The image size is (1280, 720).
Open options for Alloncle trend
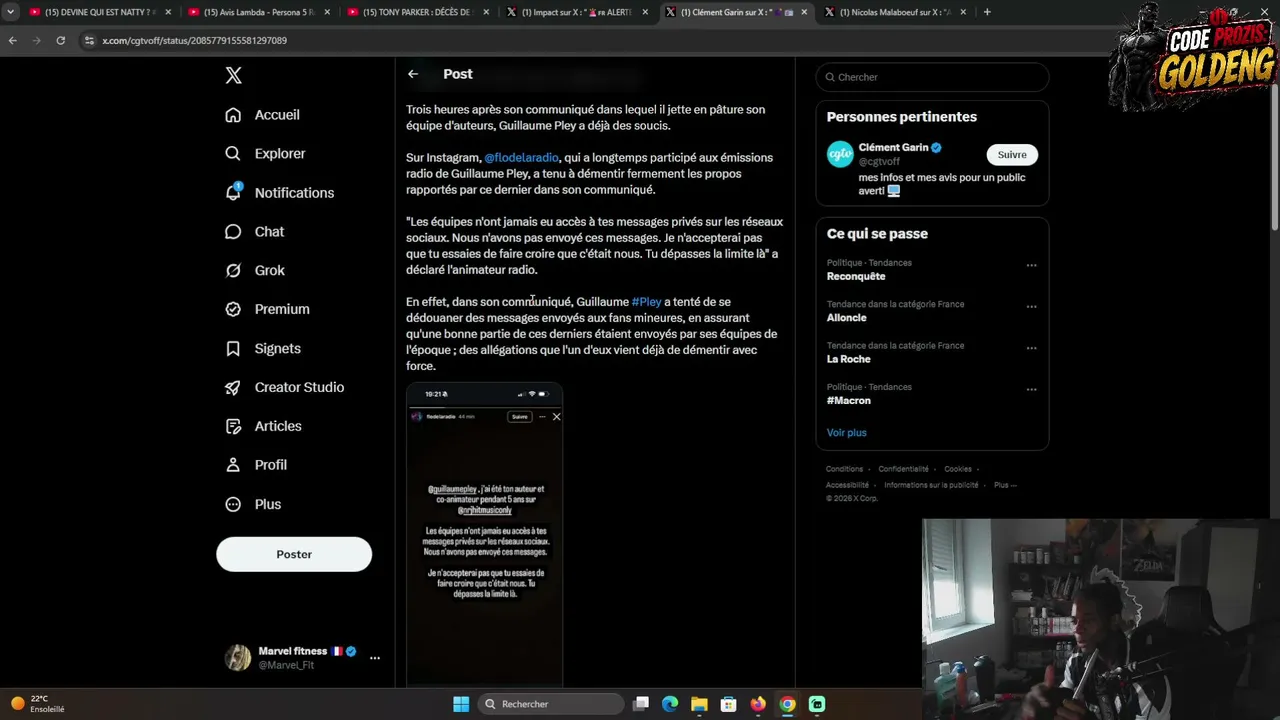[x=1031, y=307]
